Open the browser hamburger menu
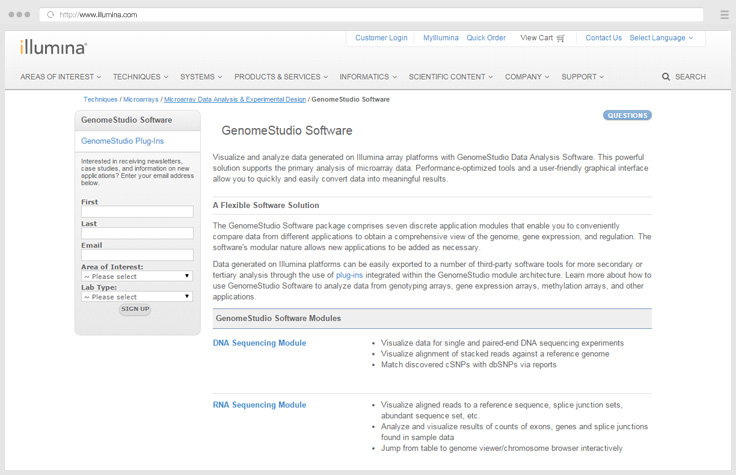This screenshot has width=736, height=475. tap(724, 15)
